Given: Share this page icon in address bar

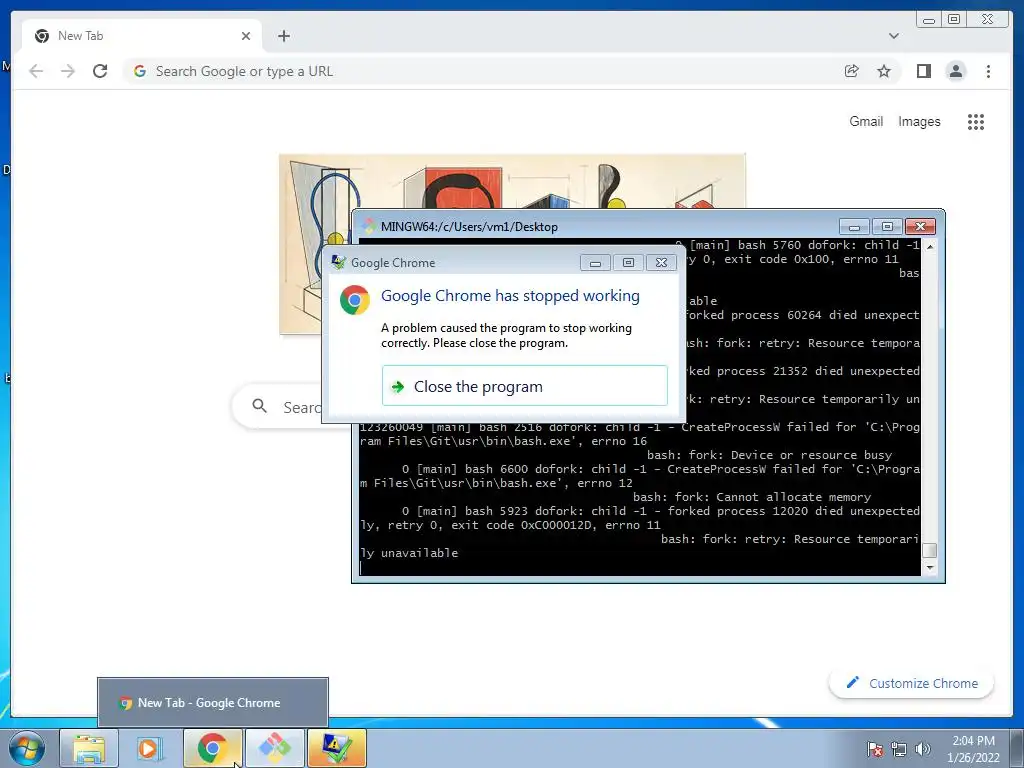Looking at the screenshot, I should (852, 71).
